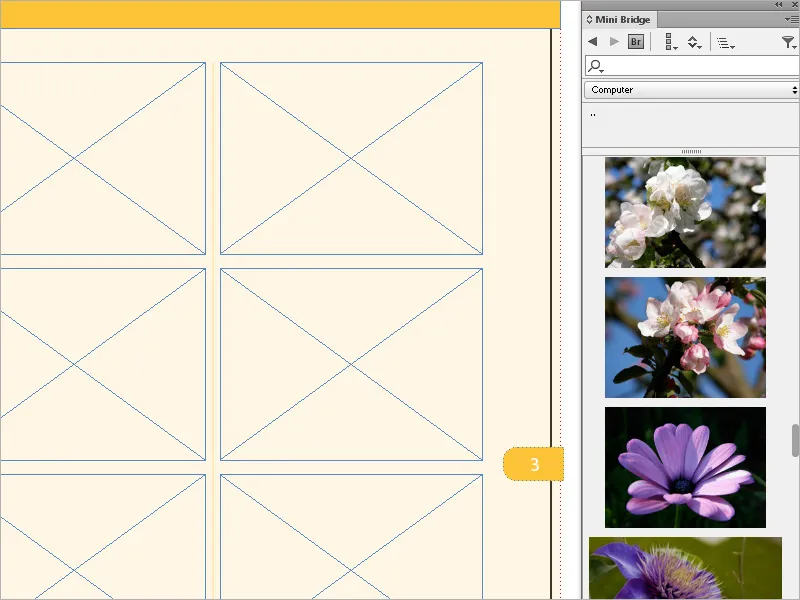Go back in Mini Bridge navigation
This screenshot has width=800, height=600.
592,41
